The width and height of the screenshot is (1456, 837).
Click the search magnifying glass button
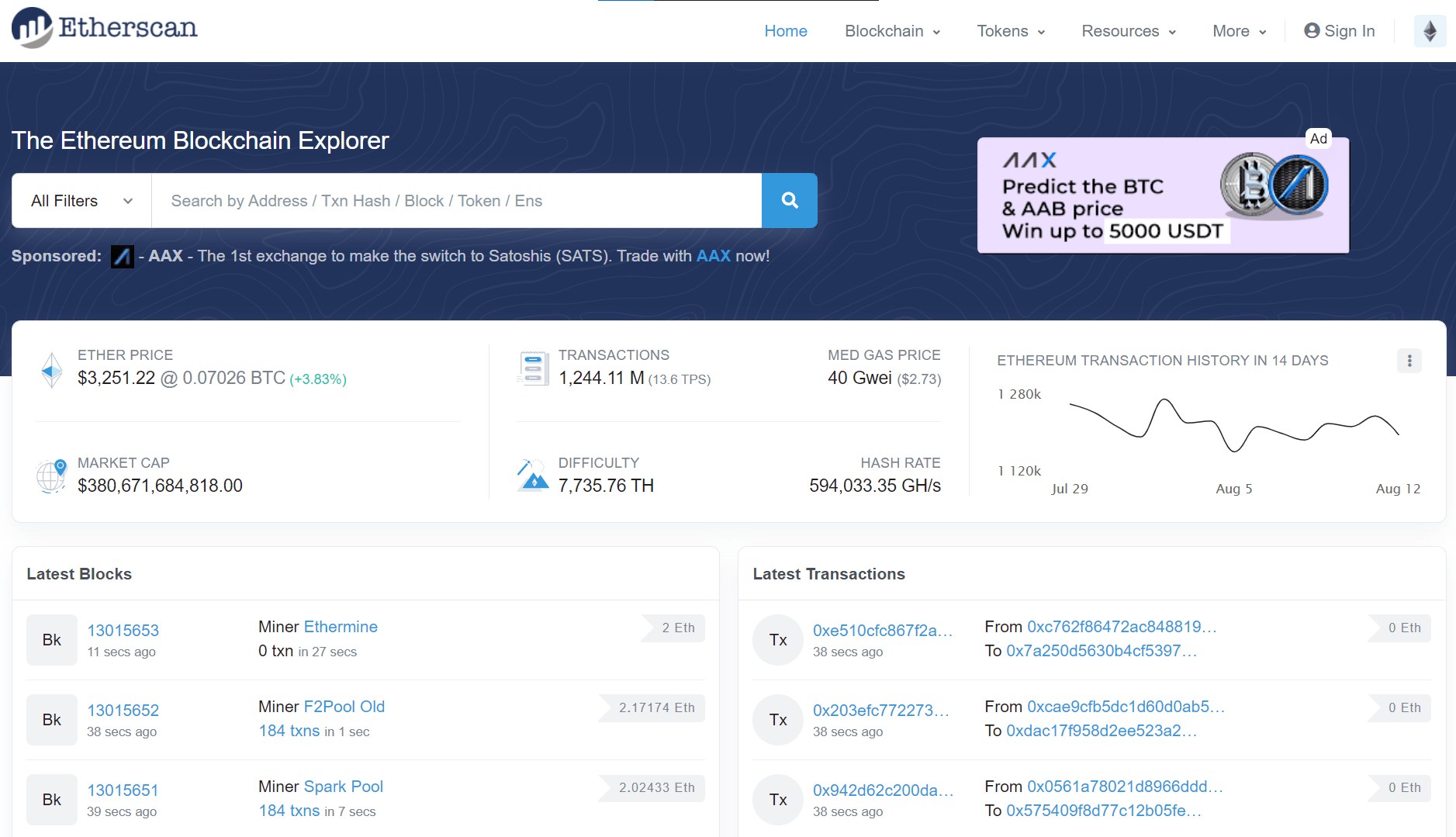(x=789, y=200)
